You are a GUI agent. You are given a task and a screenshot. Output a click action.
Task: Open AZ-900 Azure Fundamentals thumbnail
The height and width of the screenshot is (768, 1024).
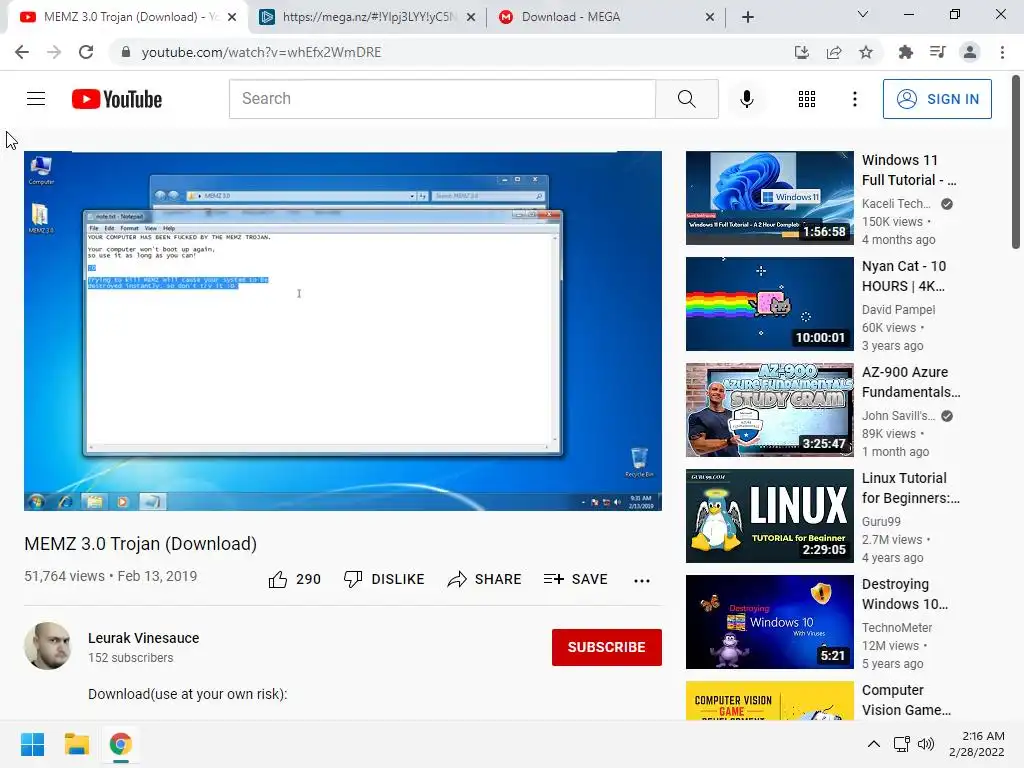[x=769, y=410]
